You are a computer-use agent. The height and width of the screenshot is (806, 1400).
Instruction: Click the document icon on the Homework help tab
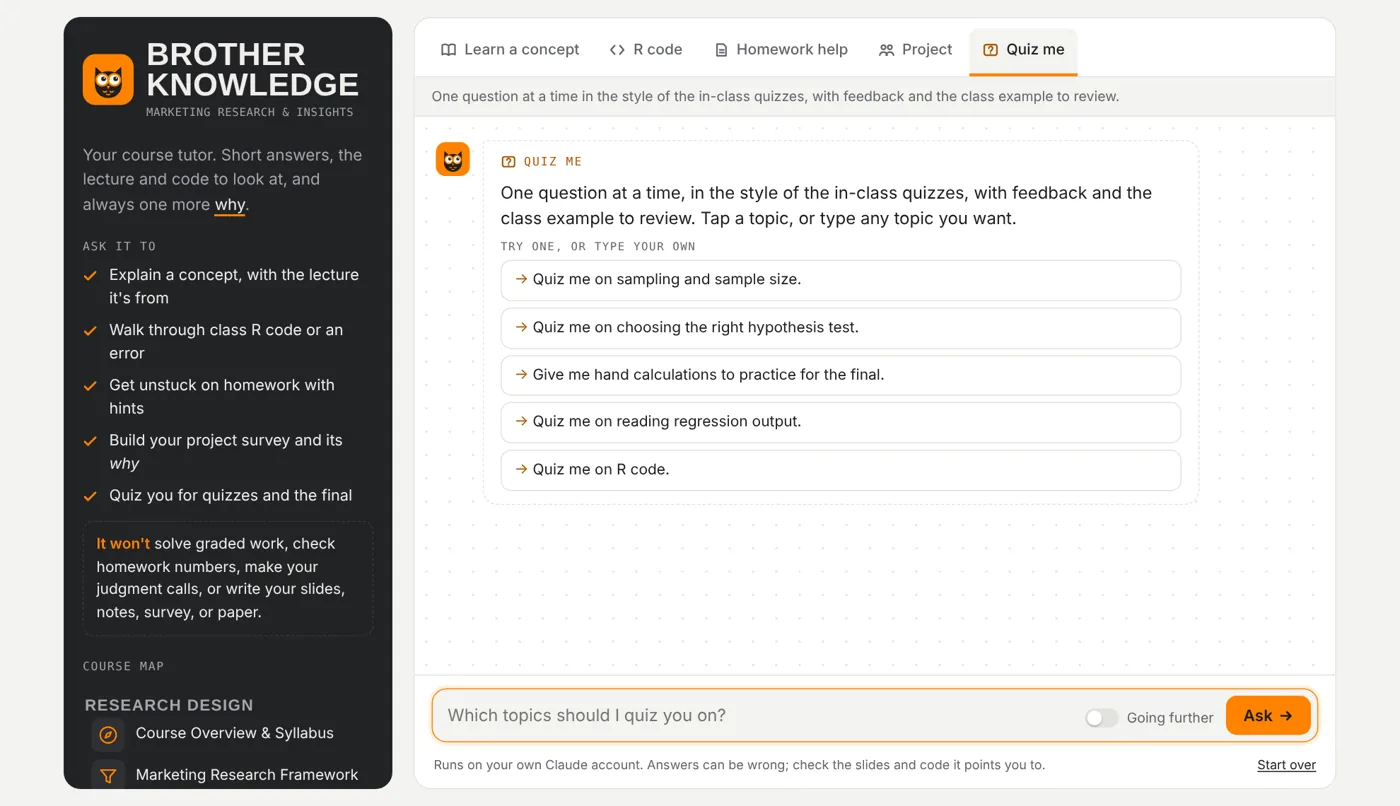(721, 50)
